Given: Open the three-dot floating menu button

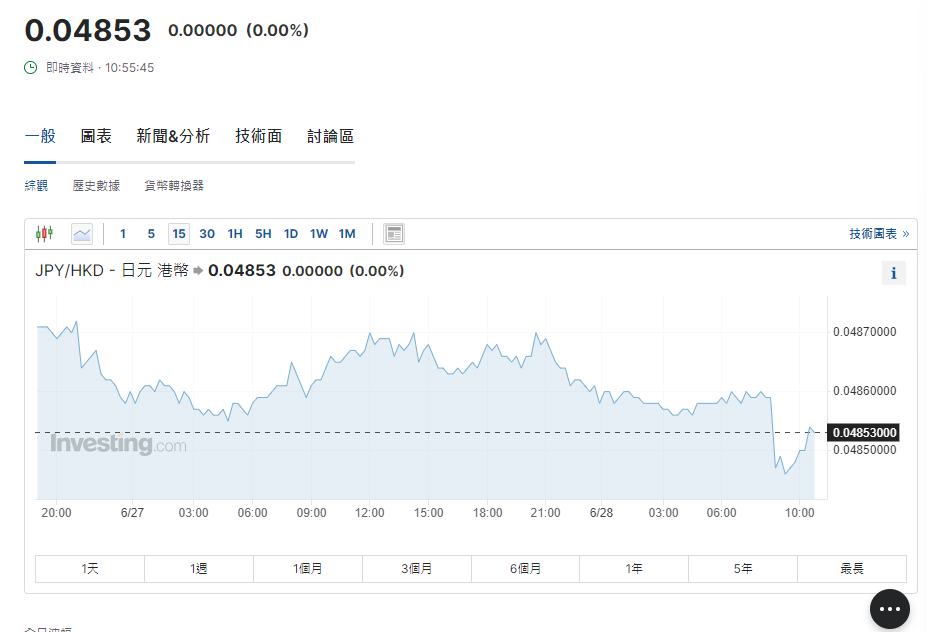Looking at the screenshot, I should click(889, 609).
